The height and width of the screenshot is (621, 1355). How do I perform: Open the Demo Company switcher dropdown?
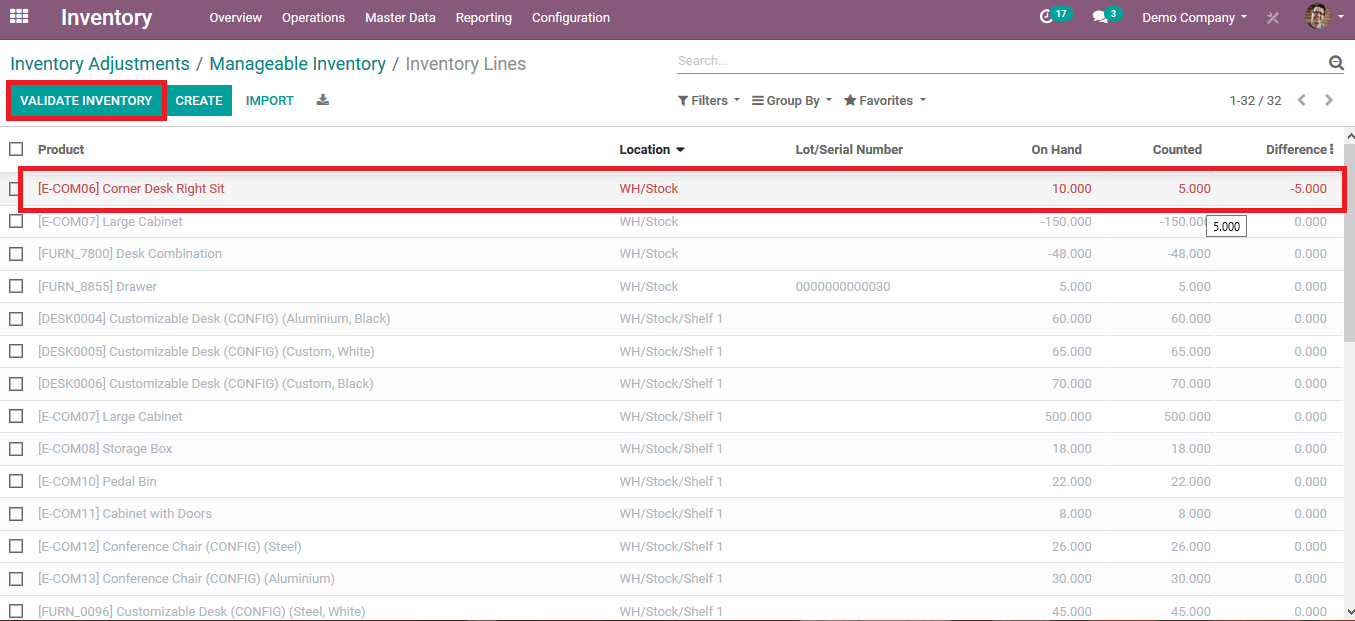tap(1194, 18)
